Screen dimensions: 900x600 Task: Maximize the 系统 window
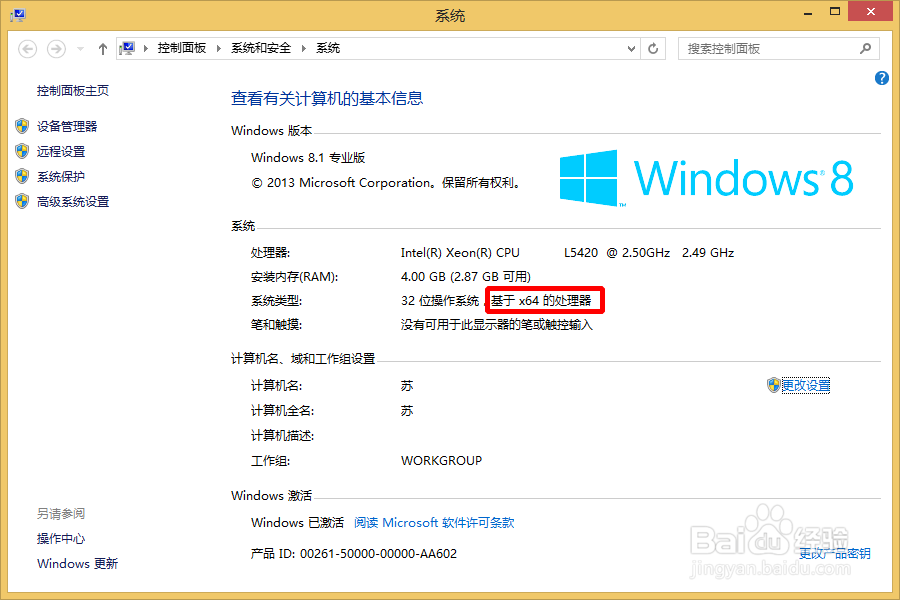[835, 11]
